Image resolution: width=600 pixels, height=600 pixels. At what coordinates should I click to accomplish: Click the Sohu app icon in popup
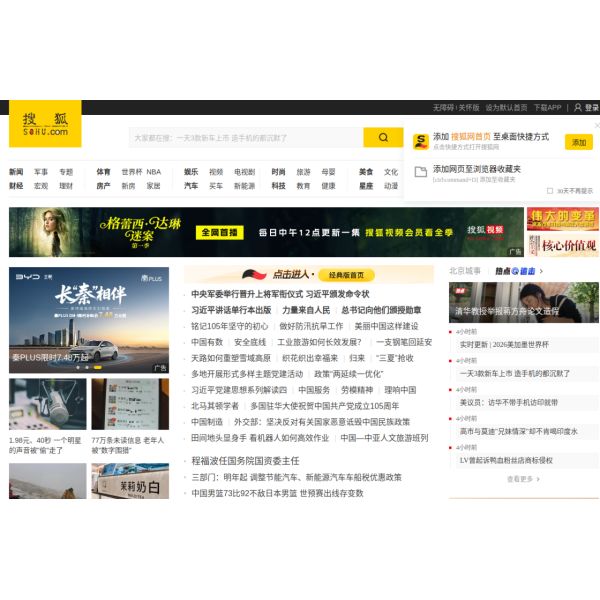[x=421, y=142]
